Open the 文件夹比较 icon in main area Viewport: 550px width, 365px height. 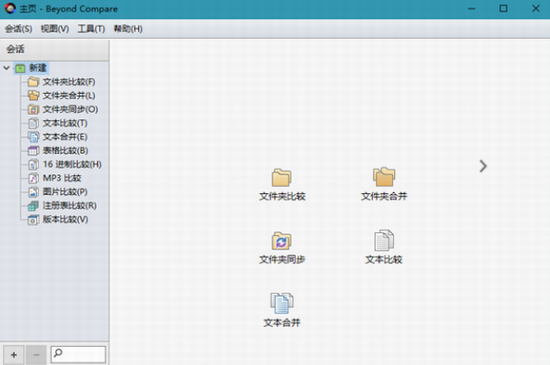tap(282, 184)
